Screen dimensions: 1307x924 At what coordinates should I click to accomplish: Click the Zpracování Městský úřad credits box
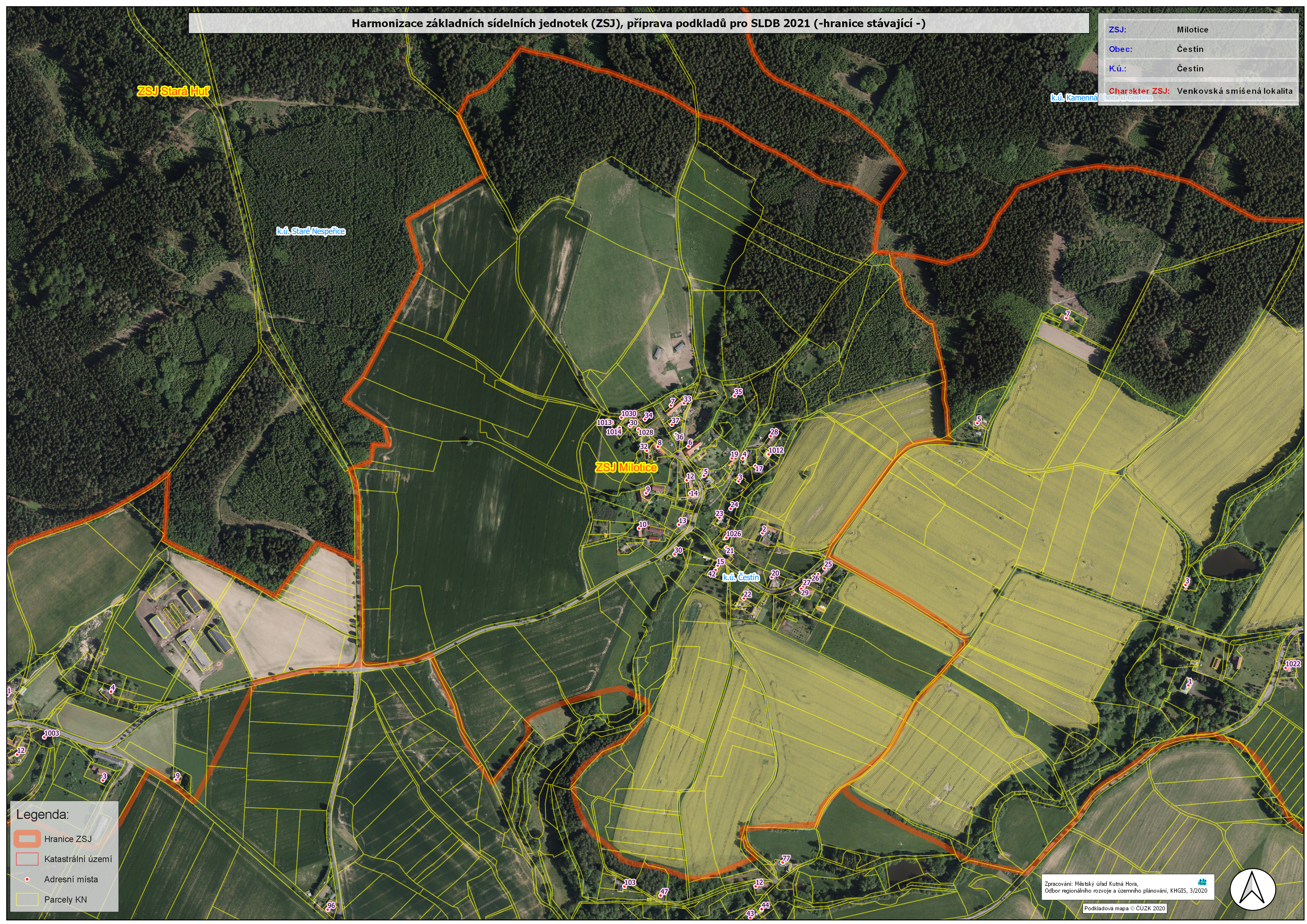(x=1128, y=887)
